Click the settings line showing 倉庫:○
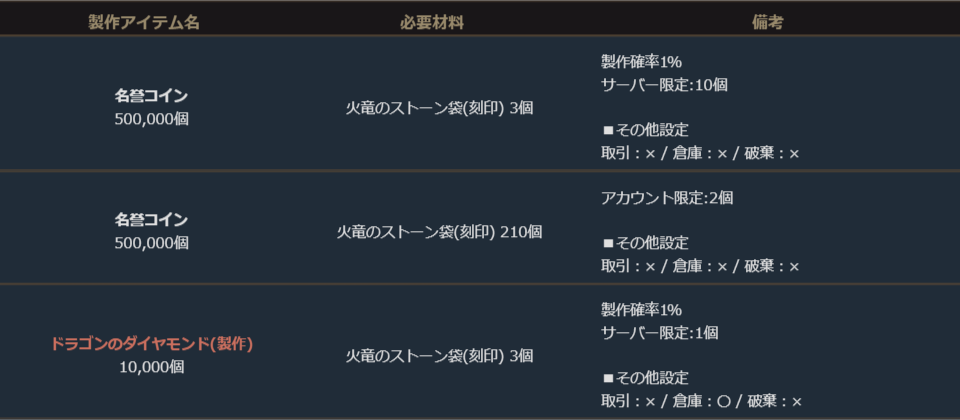Viewport: 960px width, 420px height. [x=702, y=401]
